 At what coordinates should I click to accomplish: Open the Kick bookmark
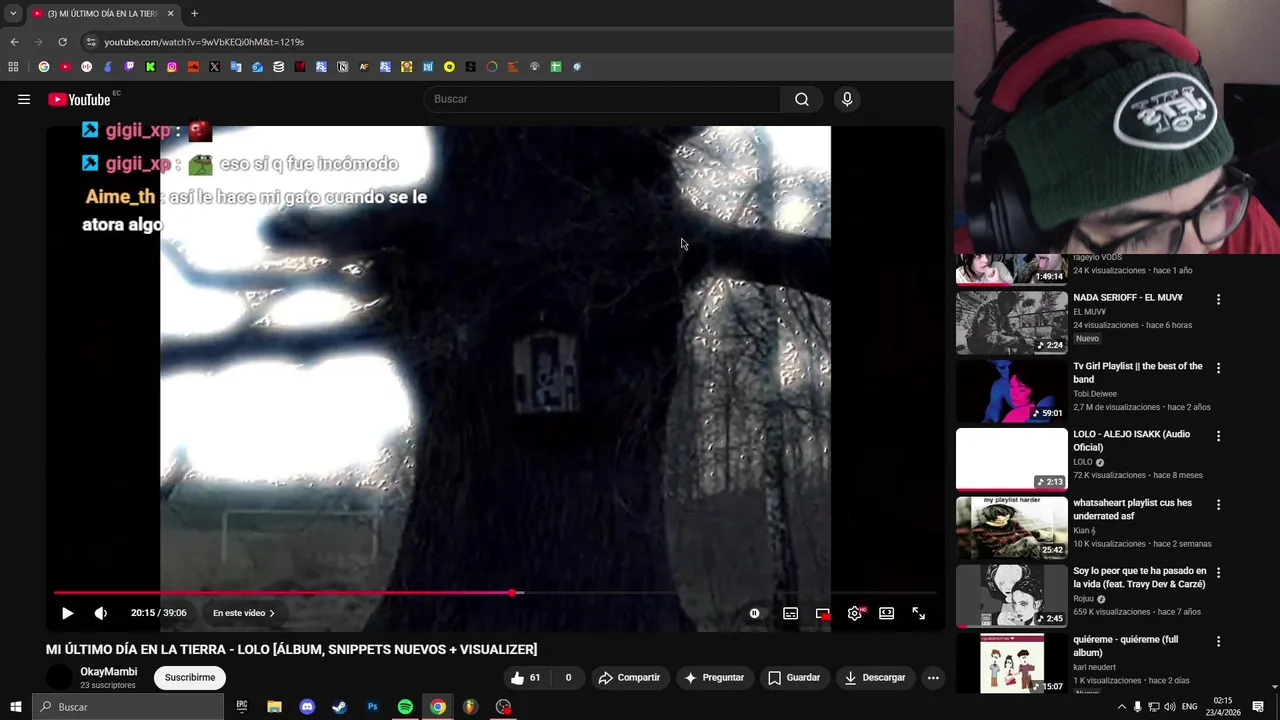pyautogui.click(x=151, y=67)
